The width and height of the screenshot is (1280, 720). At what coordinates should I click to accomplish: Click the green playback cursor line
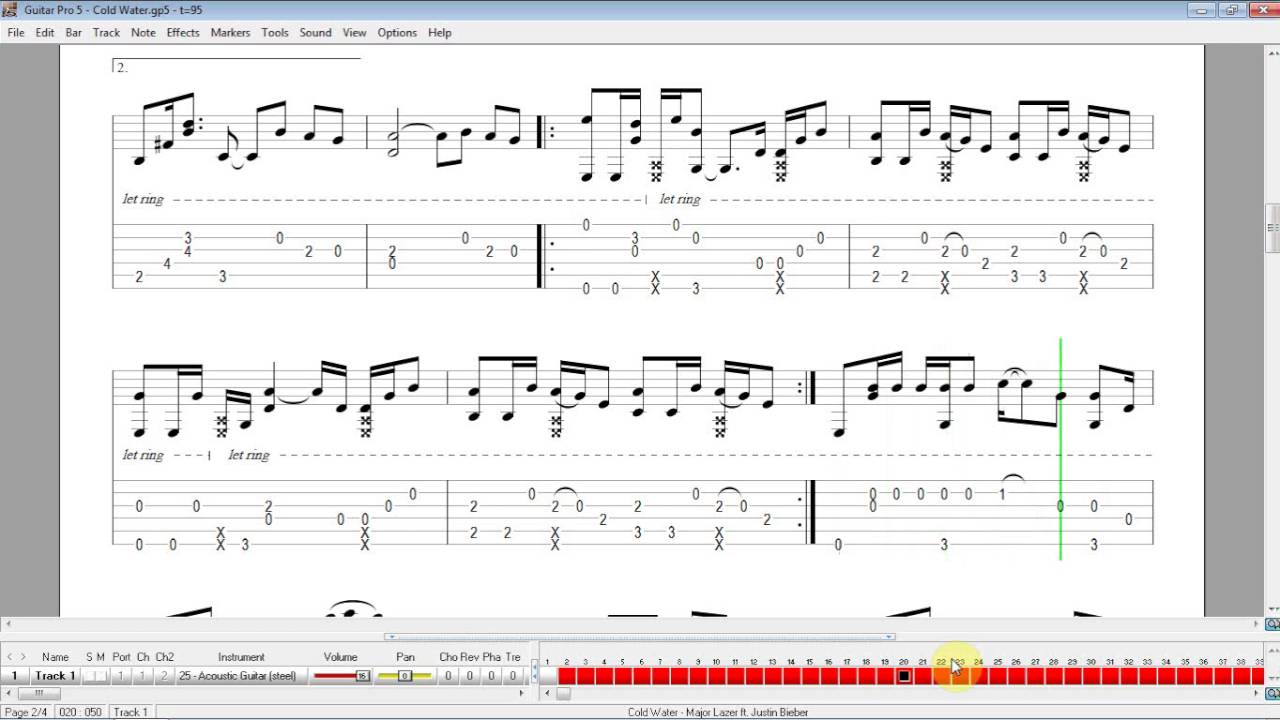[x=1060, y=448]
